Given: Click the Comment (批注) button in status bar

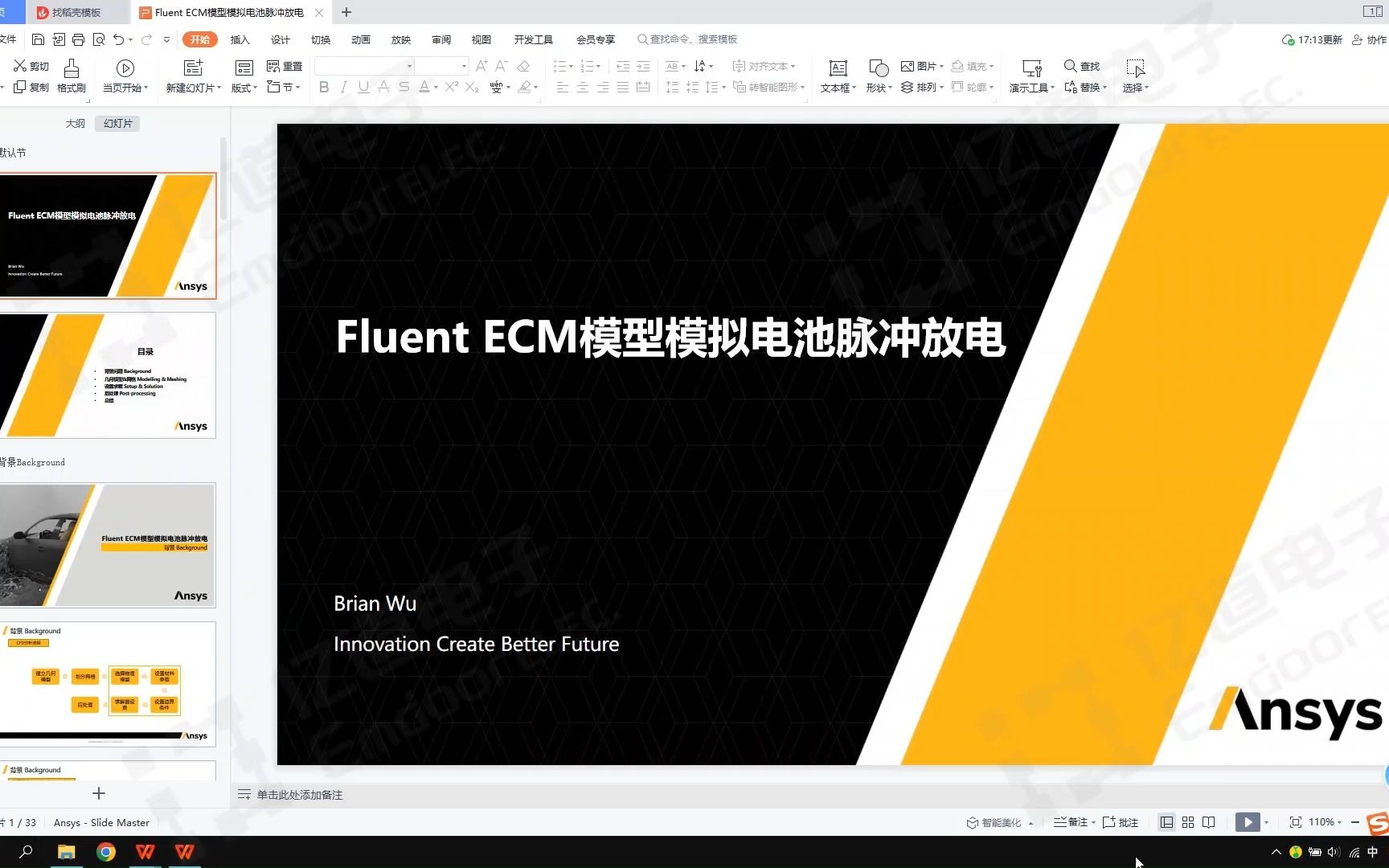Looking at the screenshot, I should [1121, 822].
